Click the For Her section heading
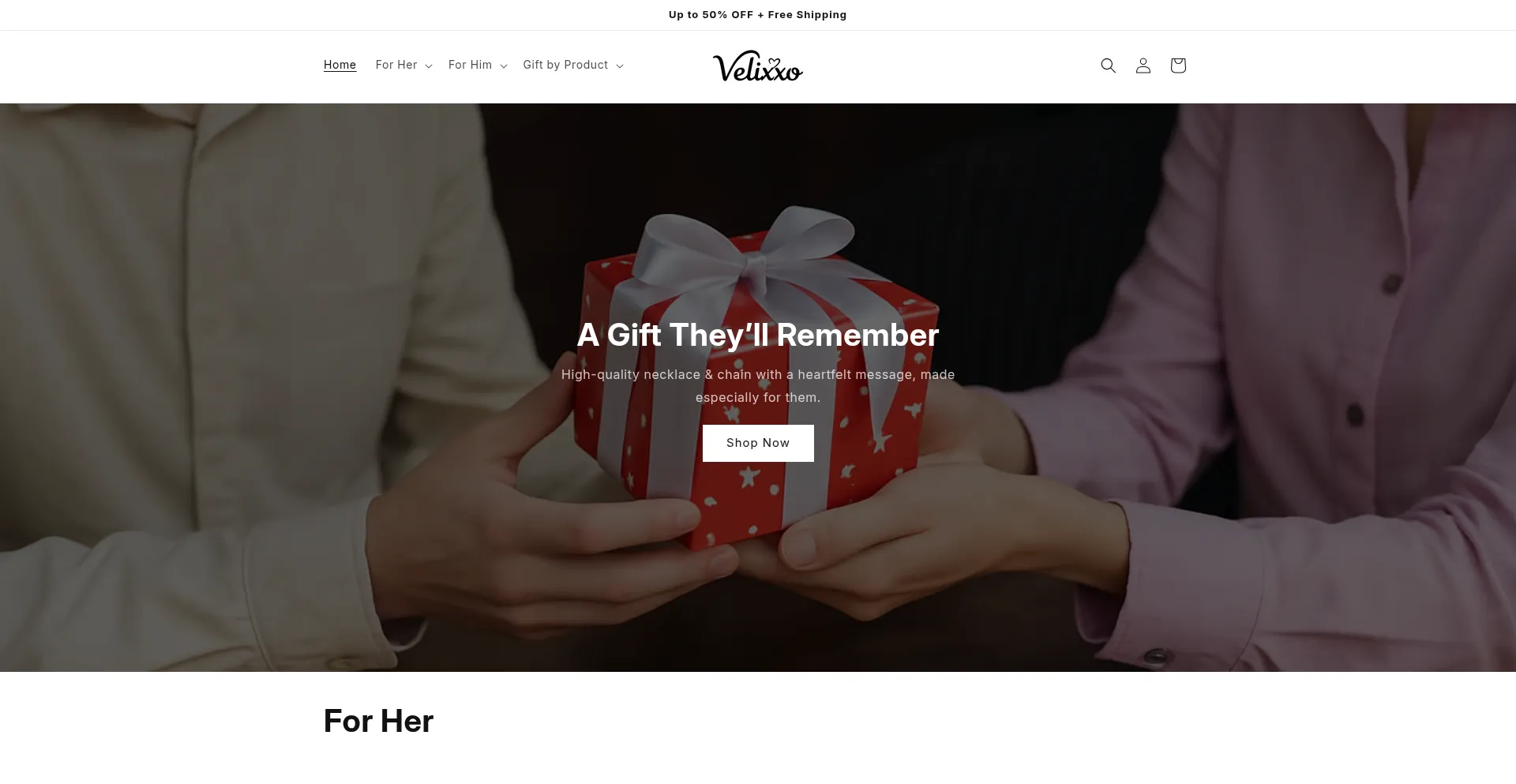Viewport: 1516px width, 784px height. pos(378,721)
